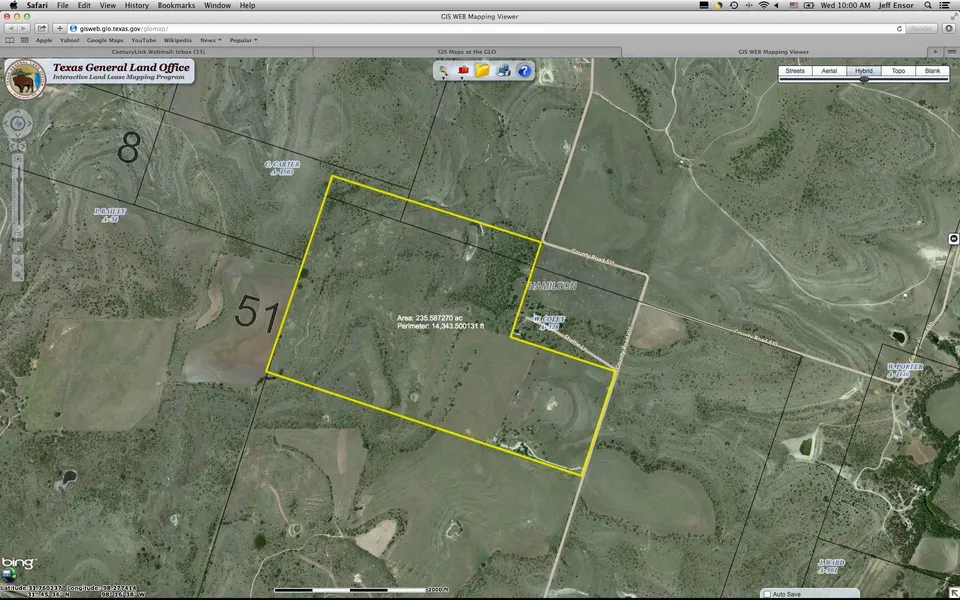Switch basemap to Aerial
This screenshot has height=600, width=960.
tap(829, 71)
